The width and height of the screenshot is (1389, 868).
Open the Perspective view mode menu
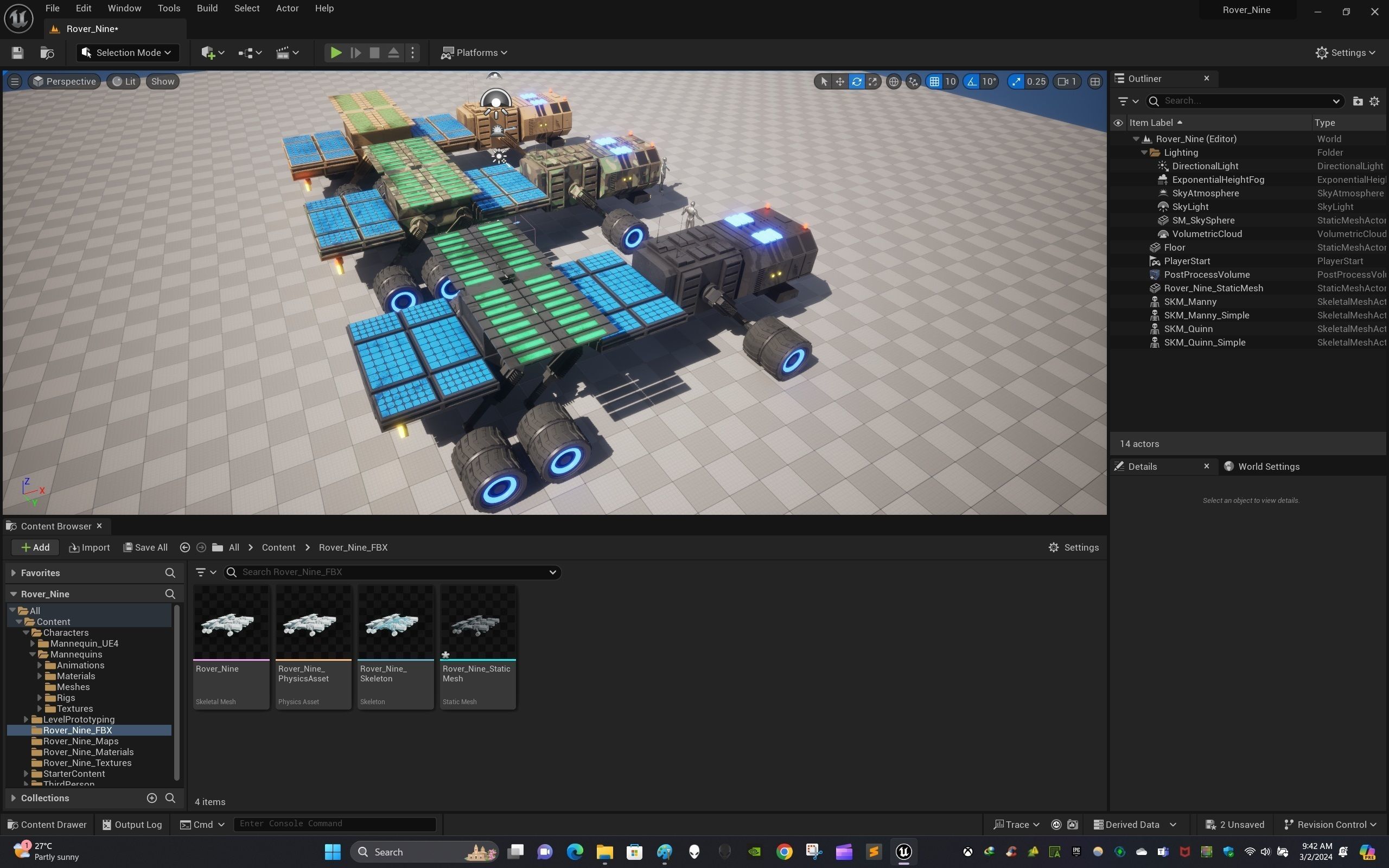coord(64,81)
